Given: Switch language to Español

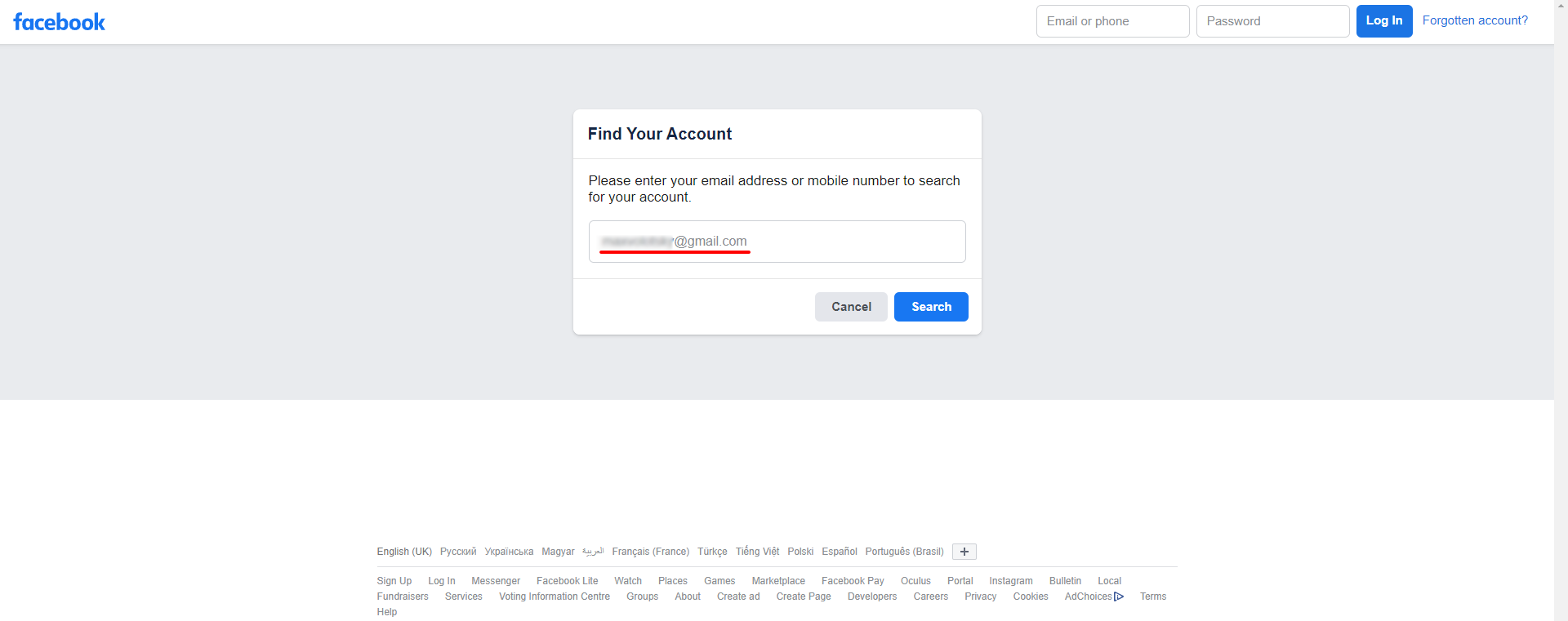Looking at the screenshot, I should point(840,552).
